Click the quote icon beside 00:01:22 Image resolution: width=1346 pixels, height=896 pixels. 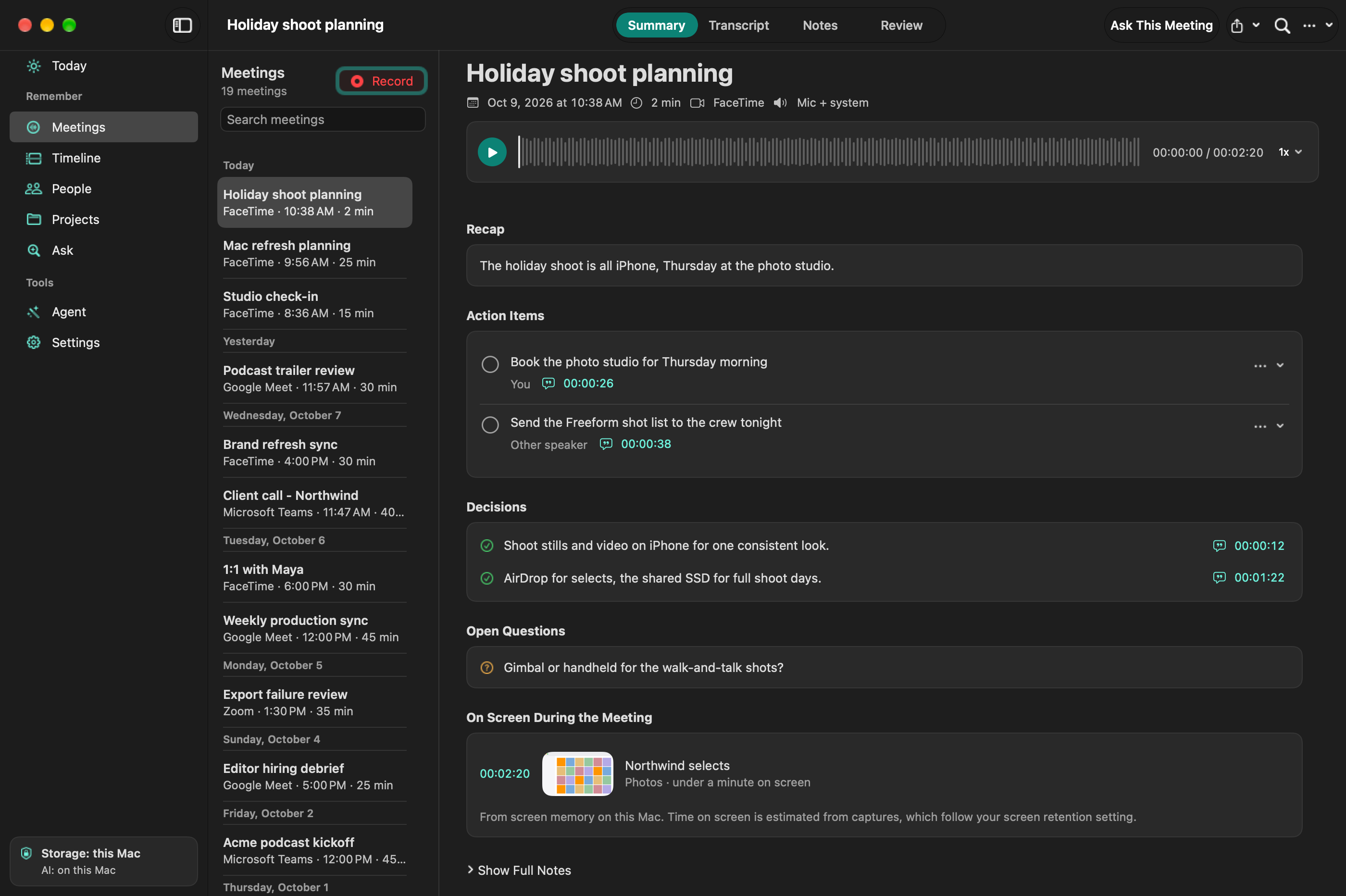[x=1219, y=578]
